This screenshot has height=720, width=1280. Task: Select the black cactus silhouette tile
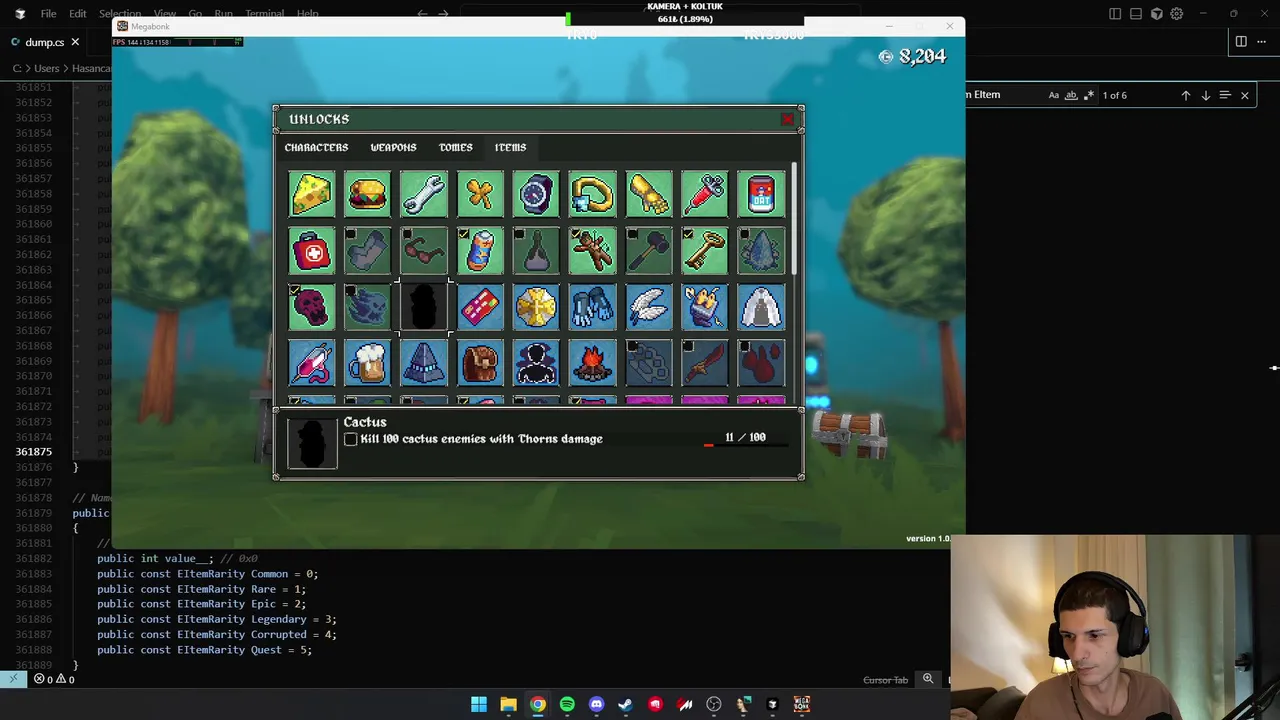click(x=424, y=307)
